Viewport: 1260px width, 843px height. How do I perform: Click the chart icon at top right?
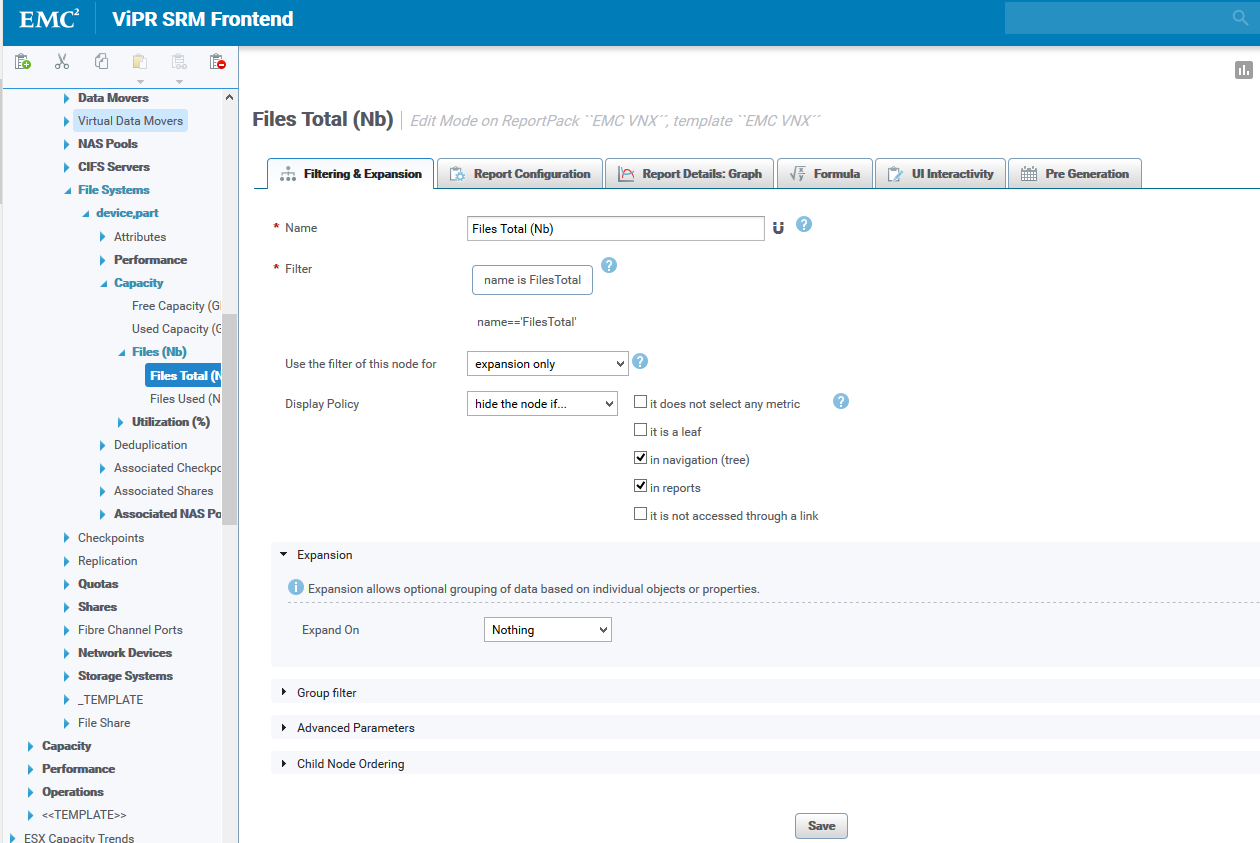(x=1244, y=70)
